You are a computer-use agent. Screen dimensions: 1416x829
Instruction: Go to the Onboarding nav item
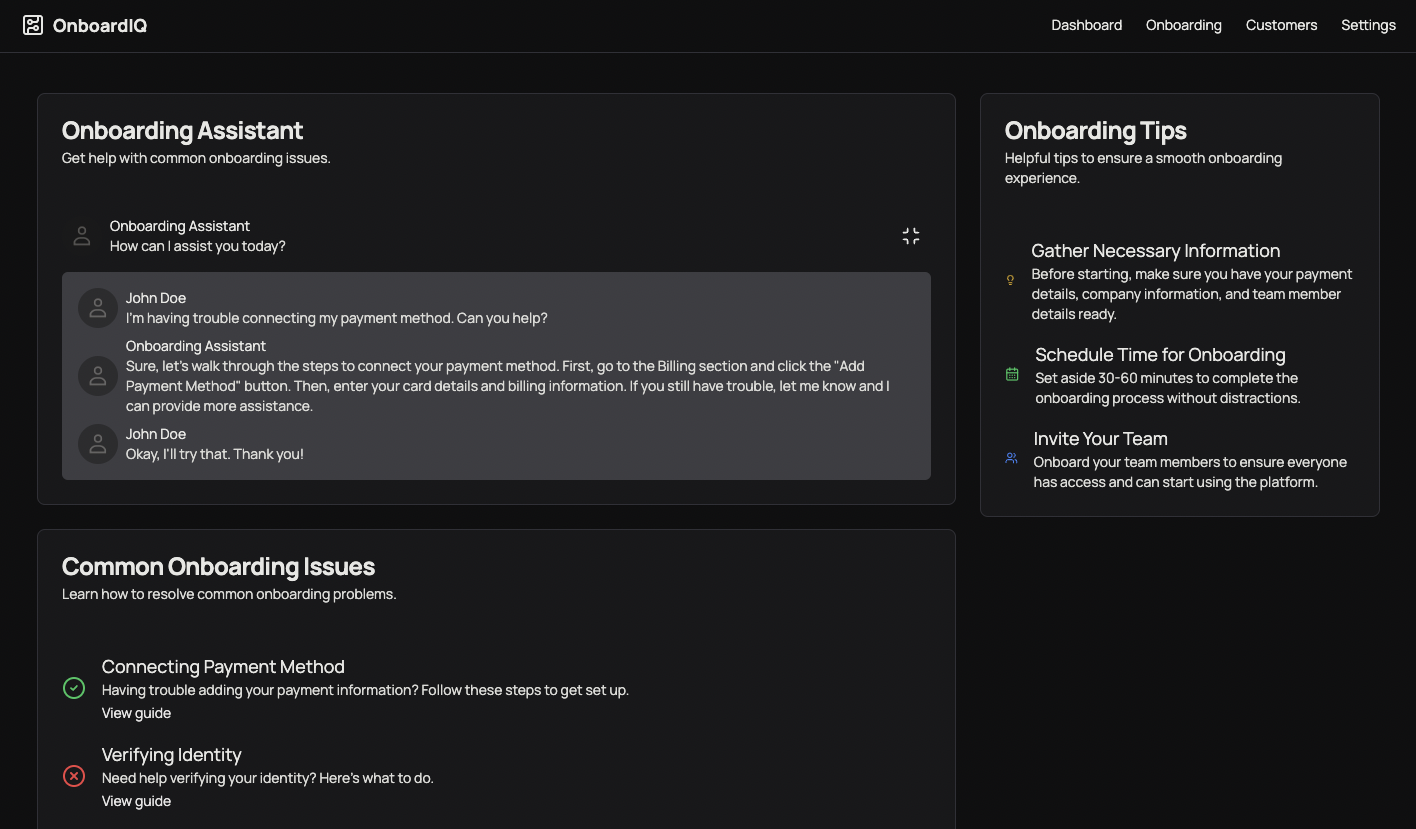[1183, 25]
